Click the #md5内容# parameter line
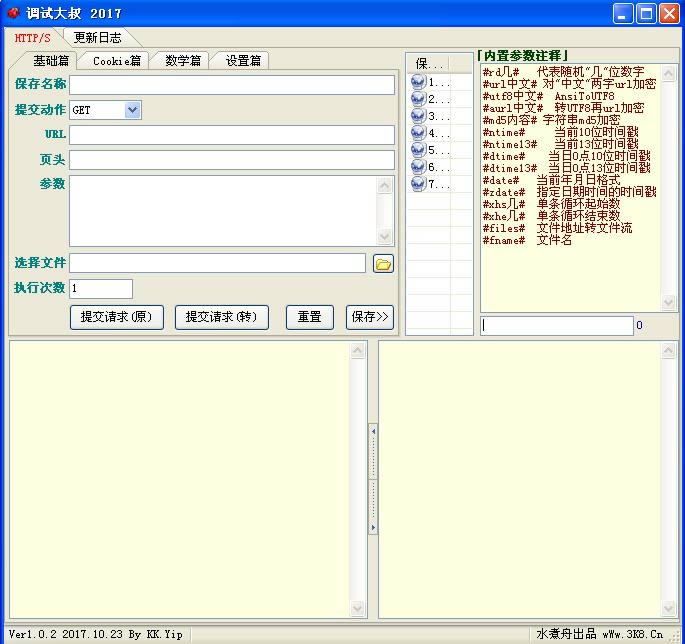Screen dimensions: 685x644 click(551, 120)
